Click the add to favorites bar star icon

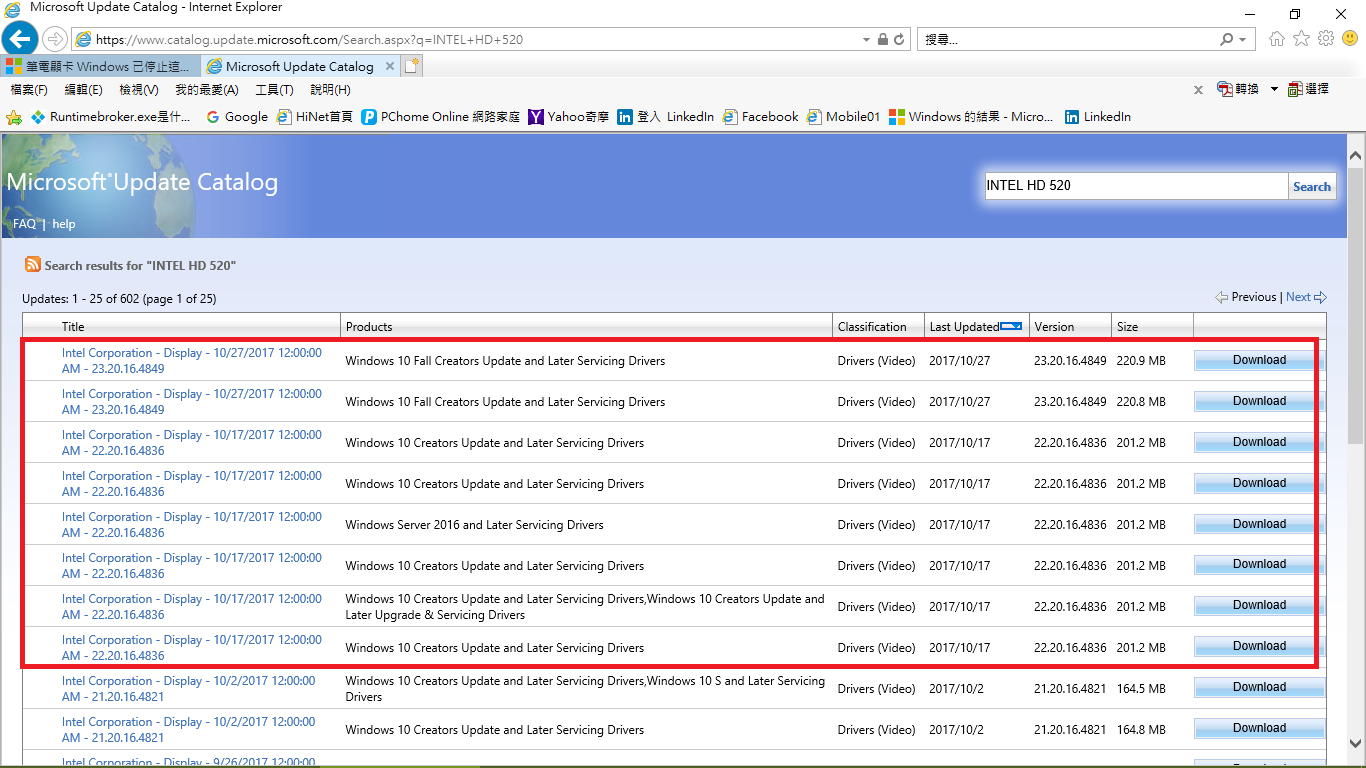point(14,117)
